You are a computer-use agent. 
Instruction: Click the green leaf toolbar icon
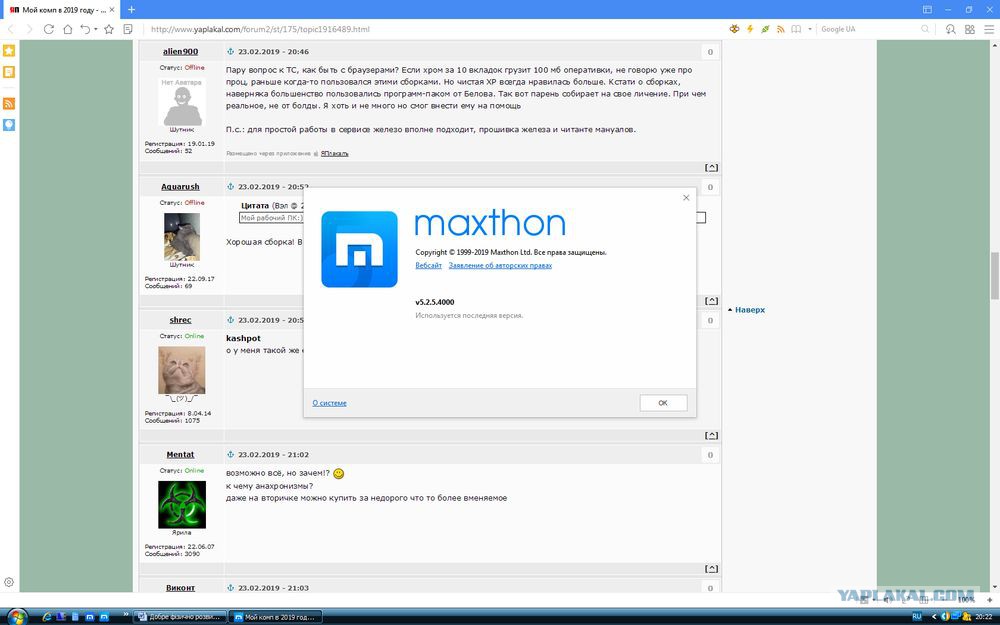(765, 29)
